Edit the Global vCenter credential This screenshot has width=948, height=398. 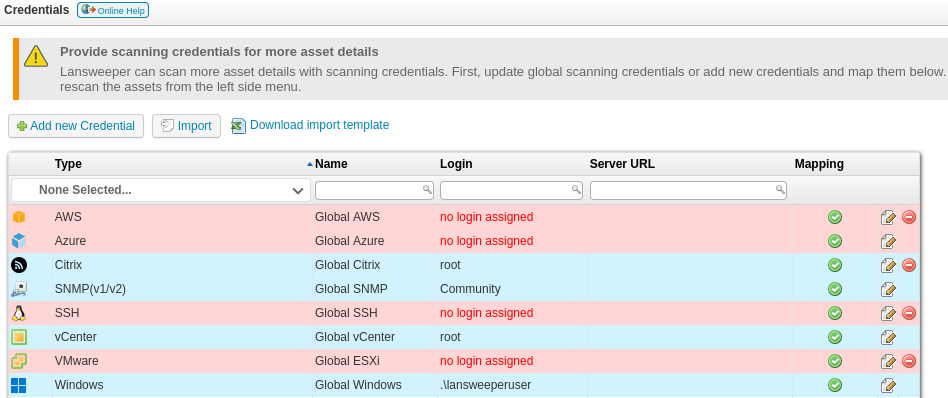coord(888,337)
